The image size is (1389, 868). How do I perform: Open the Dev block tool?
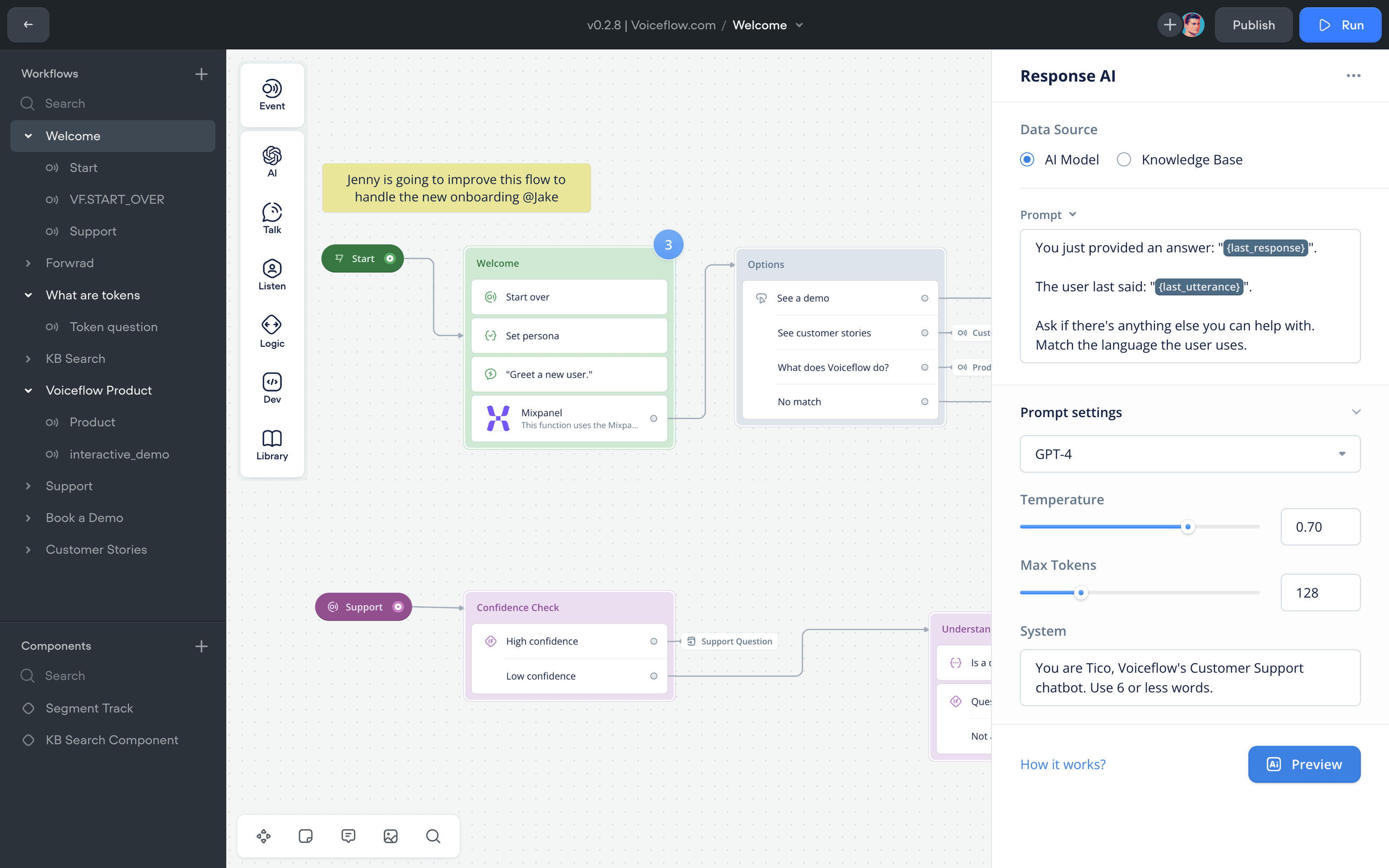[x=271, y=386]
